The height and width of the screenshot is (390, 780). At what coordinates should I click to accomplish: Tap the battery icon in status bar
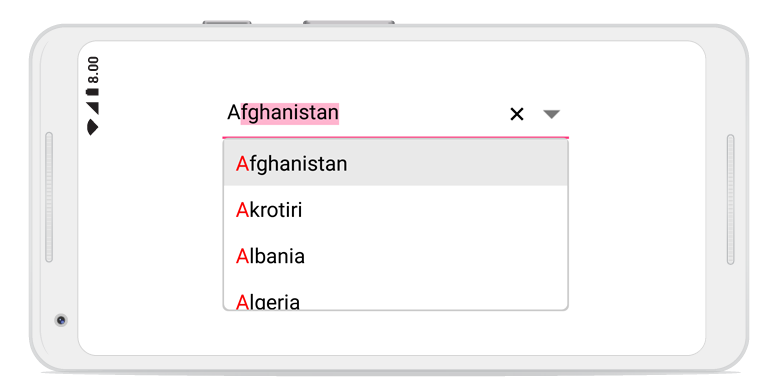[93, 92]
